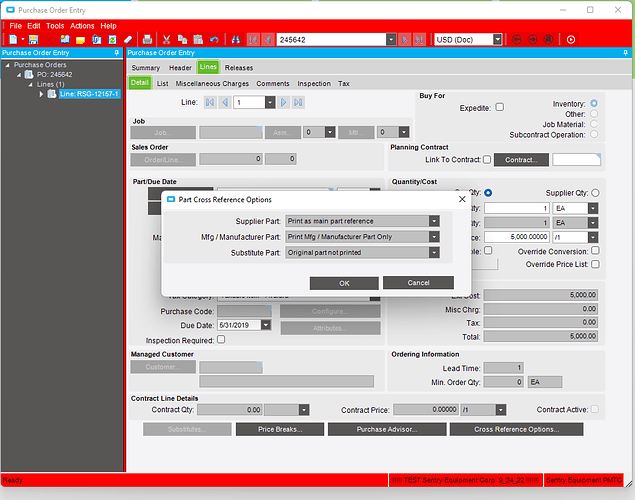Image resolution: width=635 pixels, height=500 pixels.
Task: Open the Substitute Part dropdown
Action: (434, 253)
